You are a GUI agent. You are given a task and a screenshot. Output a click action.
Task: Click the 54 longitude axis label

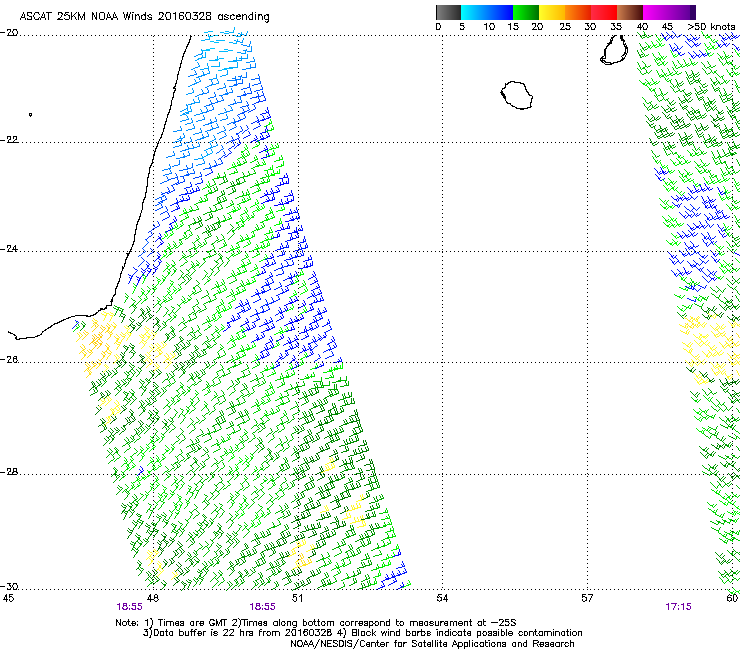(x=442, y=598)
